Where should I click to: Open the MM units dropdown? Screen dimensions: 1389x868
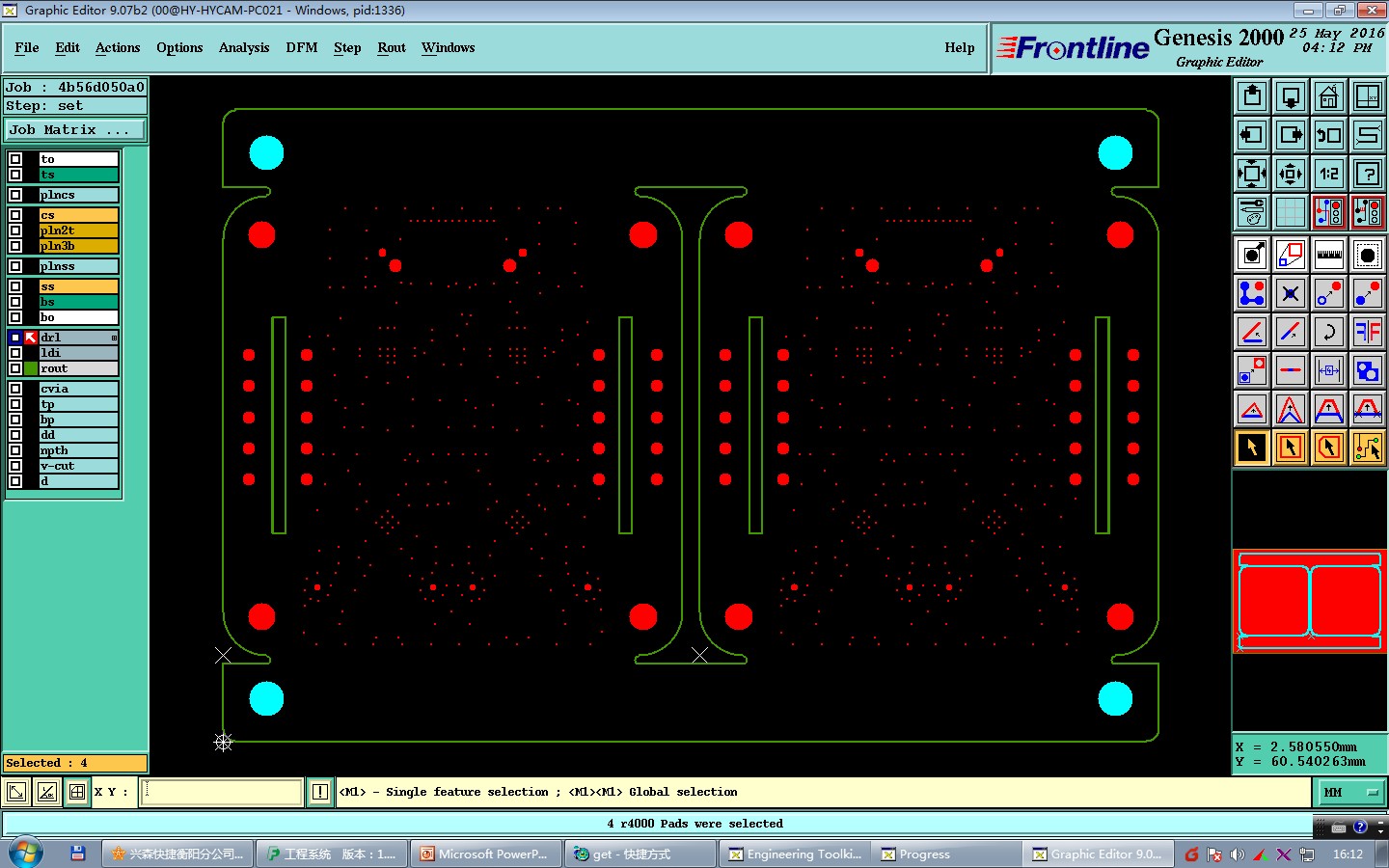coord(1351,793)
